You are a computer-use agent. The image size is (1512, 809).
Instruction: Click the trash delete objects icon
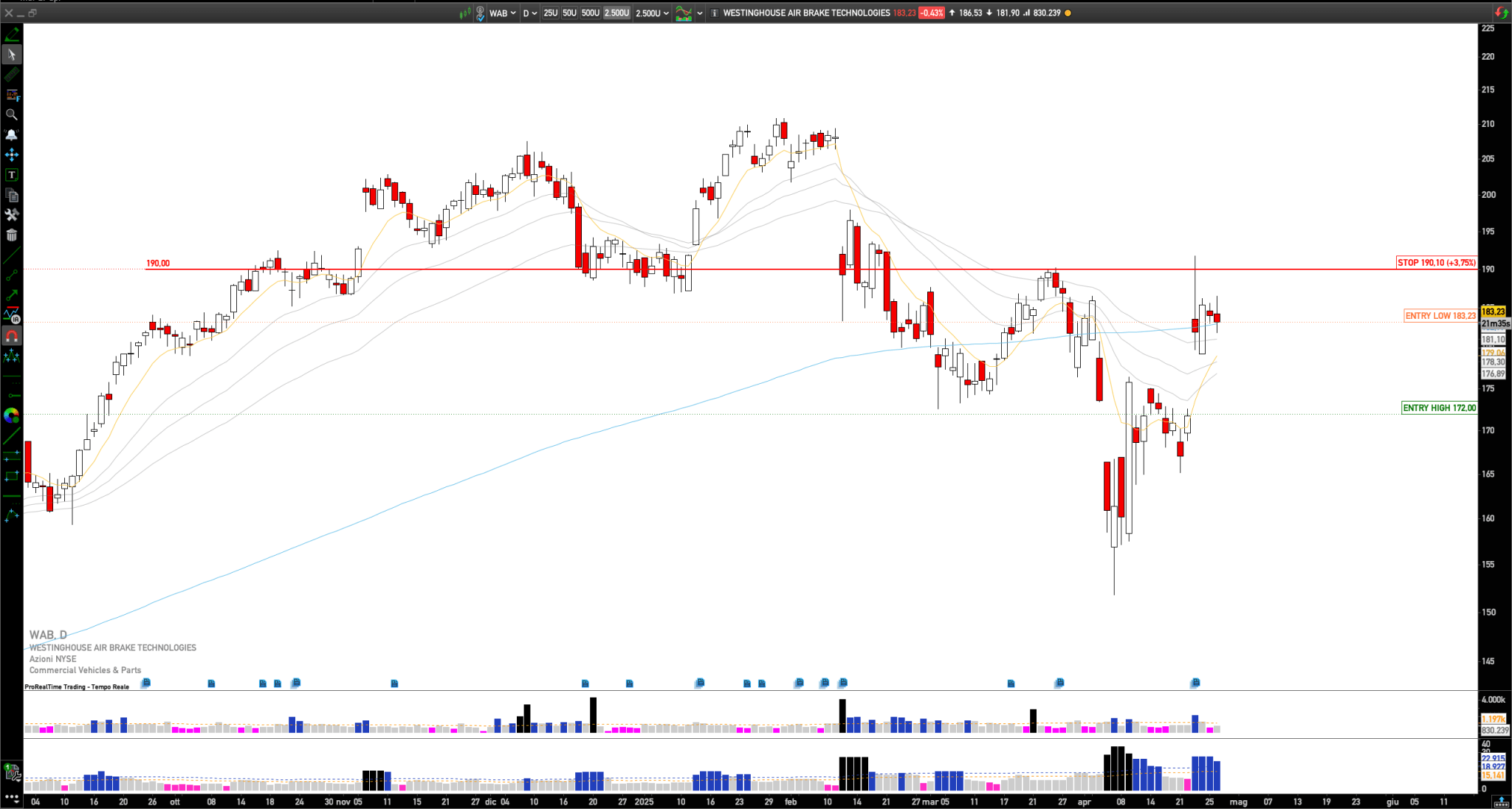[12, 235]
